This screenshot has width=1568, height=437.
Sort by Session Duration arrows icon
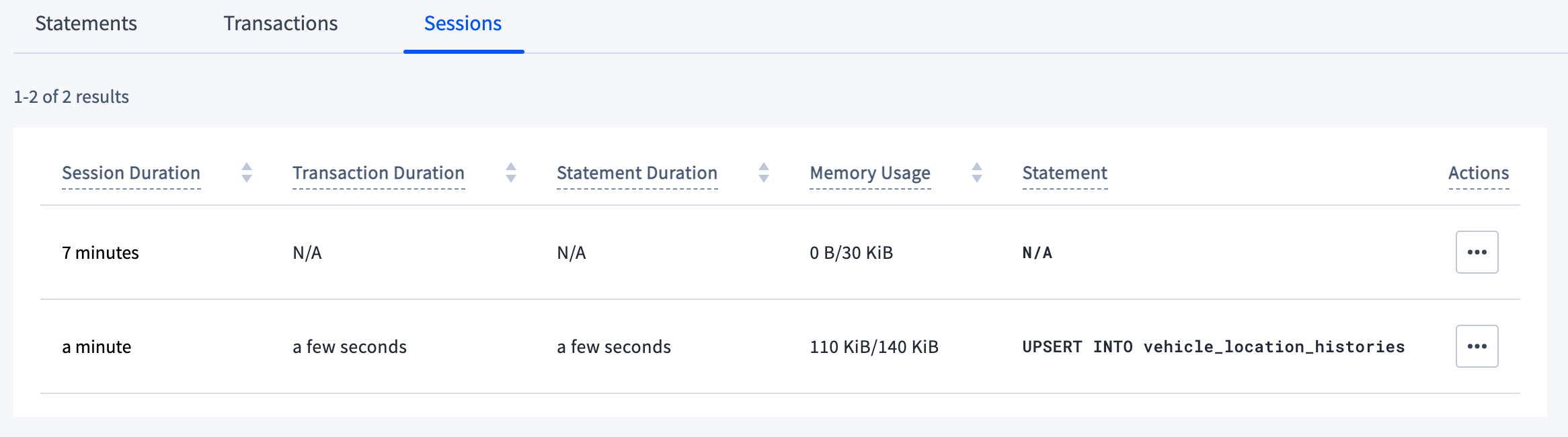point(247,173)
